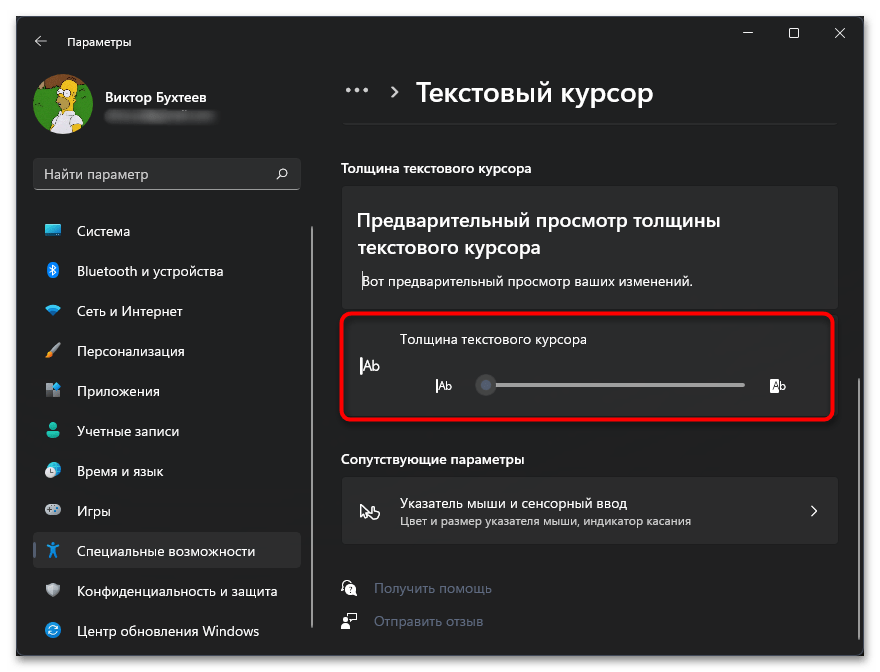Click the Find a setting search field
This screenshot has height=672, width=880.
coord(155,174)
